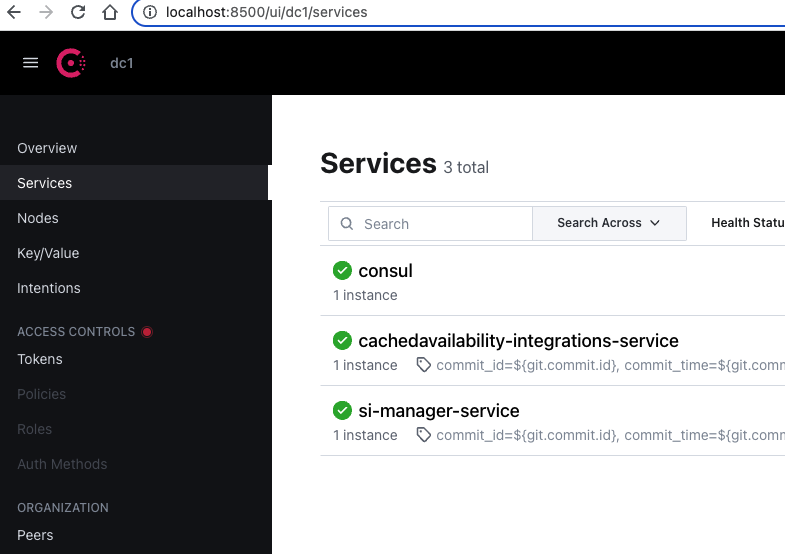
Task: Click the site info icon in address bar
Action: [x=150, y=13]
